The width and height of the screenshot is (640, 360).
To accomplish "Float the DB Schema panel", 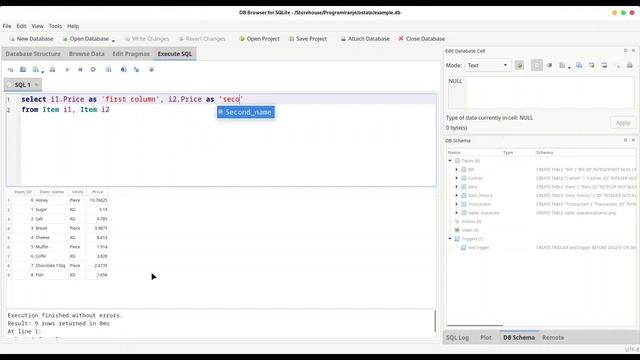I will coord(625,140).
